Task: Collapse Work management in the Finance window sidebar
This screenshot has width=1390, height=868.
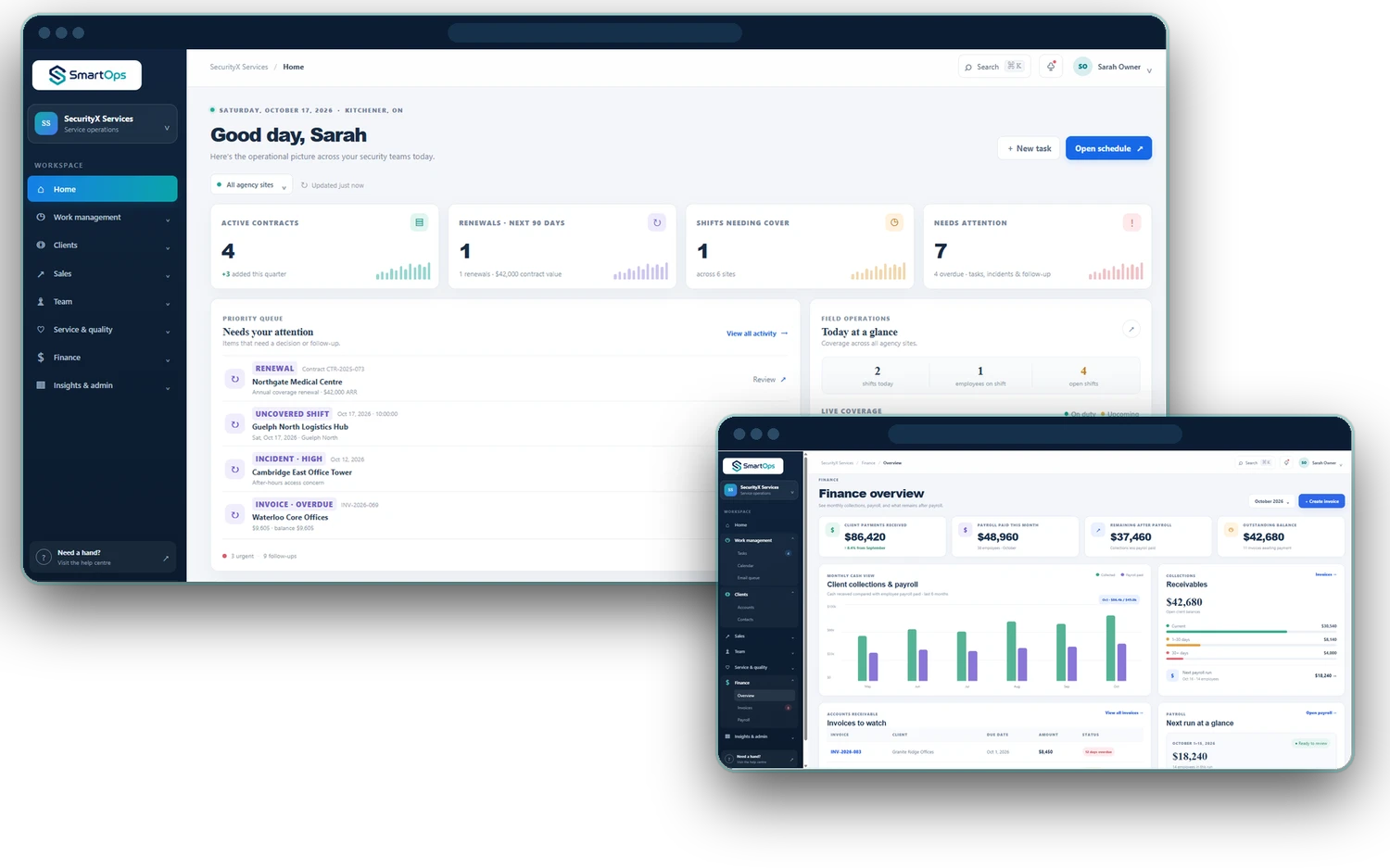Action: 760,540
